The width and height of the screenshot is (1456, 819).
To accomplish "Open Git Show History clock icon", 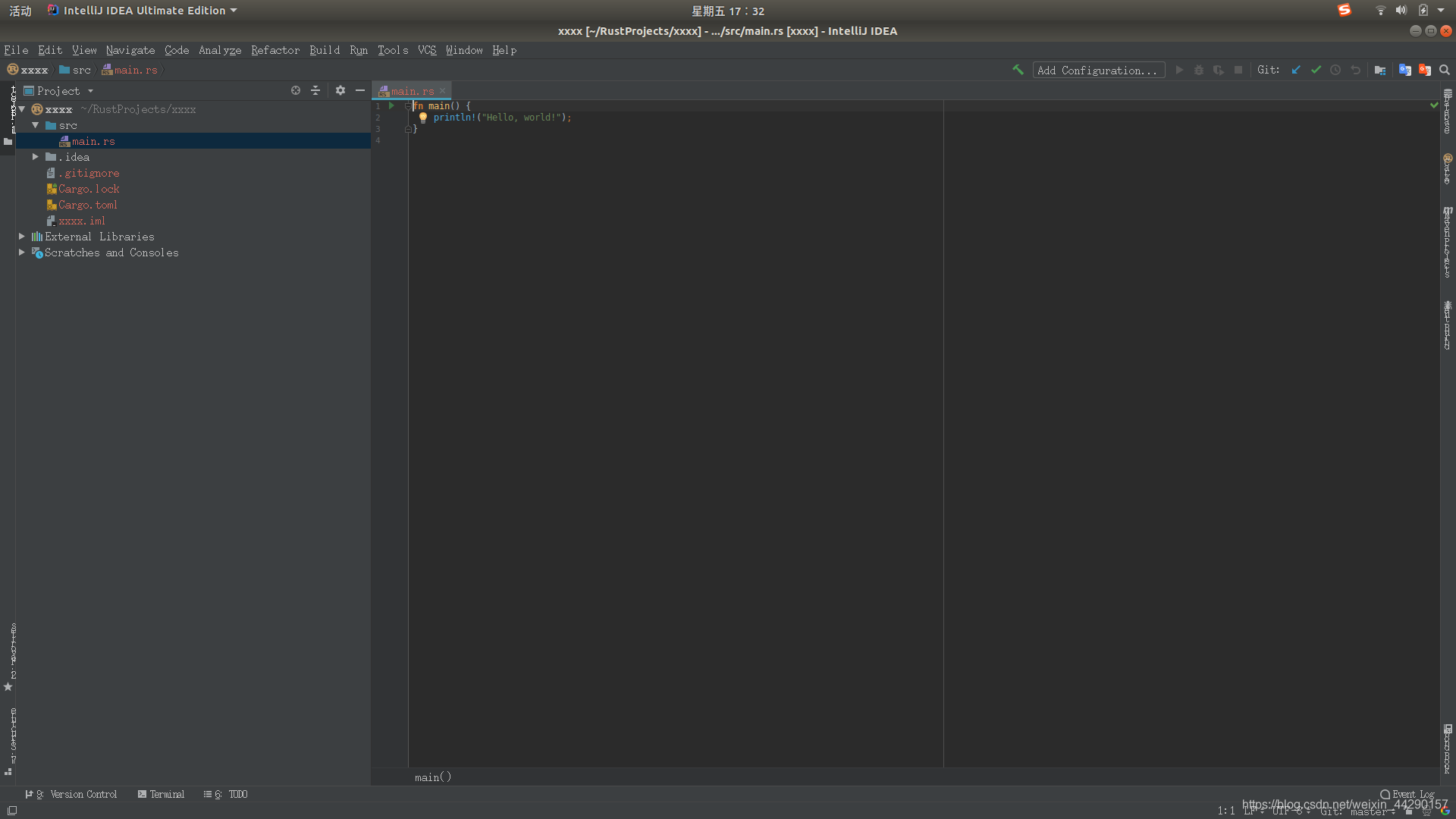I will coord(1335,70).
